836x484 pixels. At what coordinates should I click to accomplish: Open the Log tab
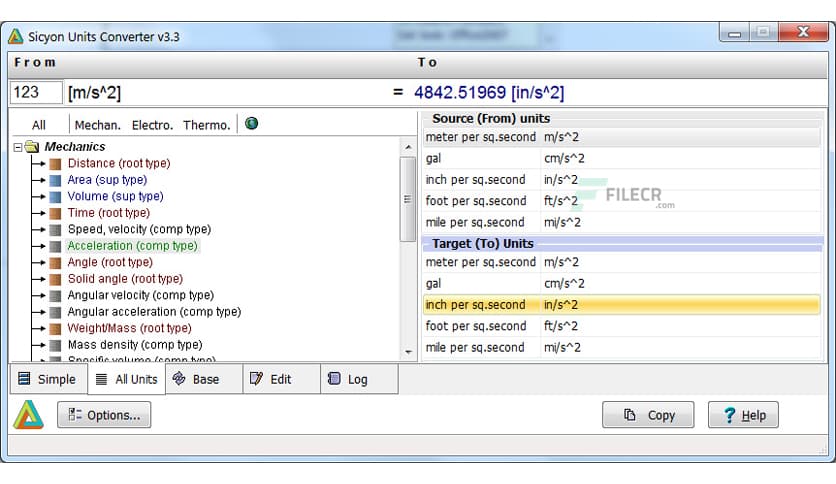tap(359, 379)
